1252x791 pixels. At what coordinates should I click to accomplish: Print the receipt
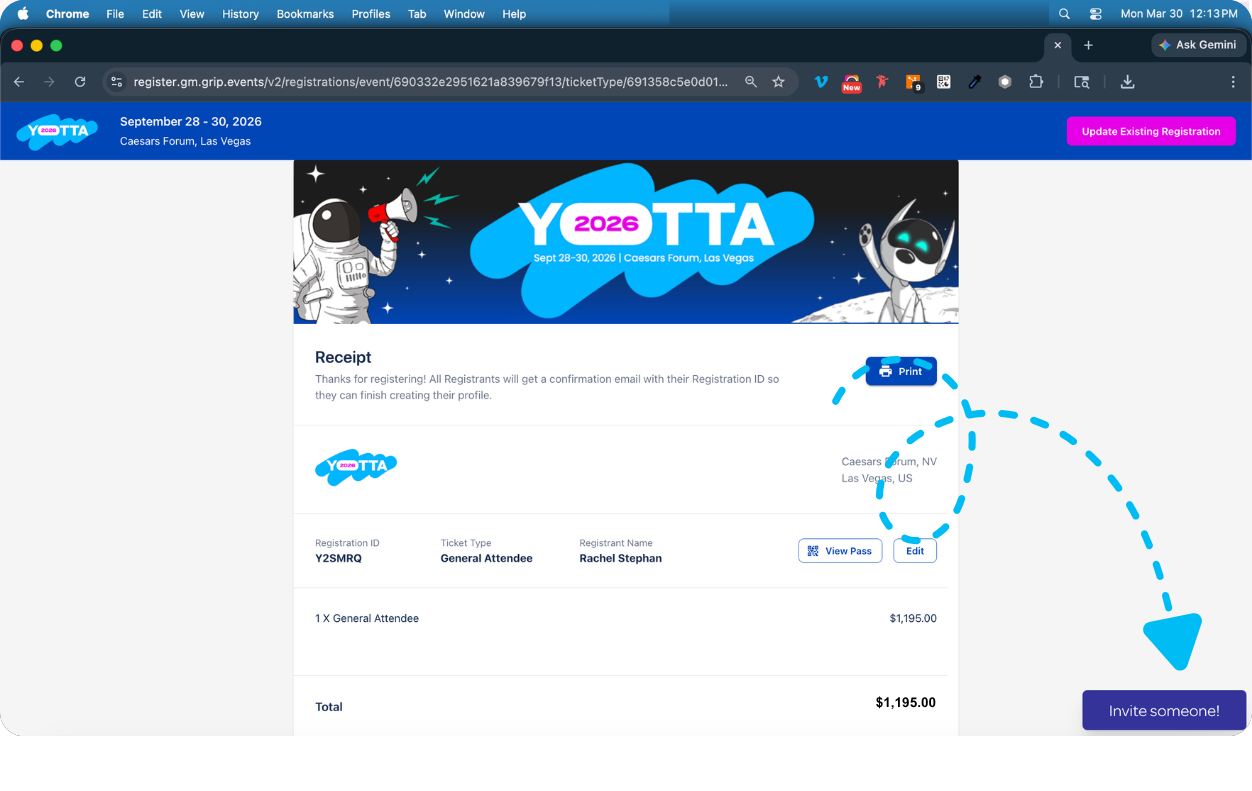[x=901, y=371]
